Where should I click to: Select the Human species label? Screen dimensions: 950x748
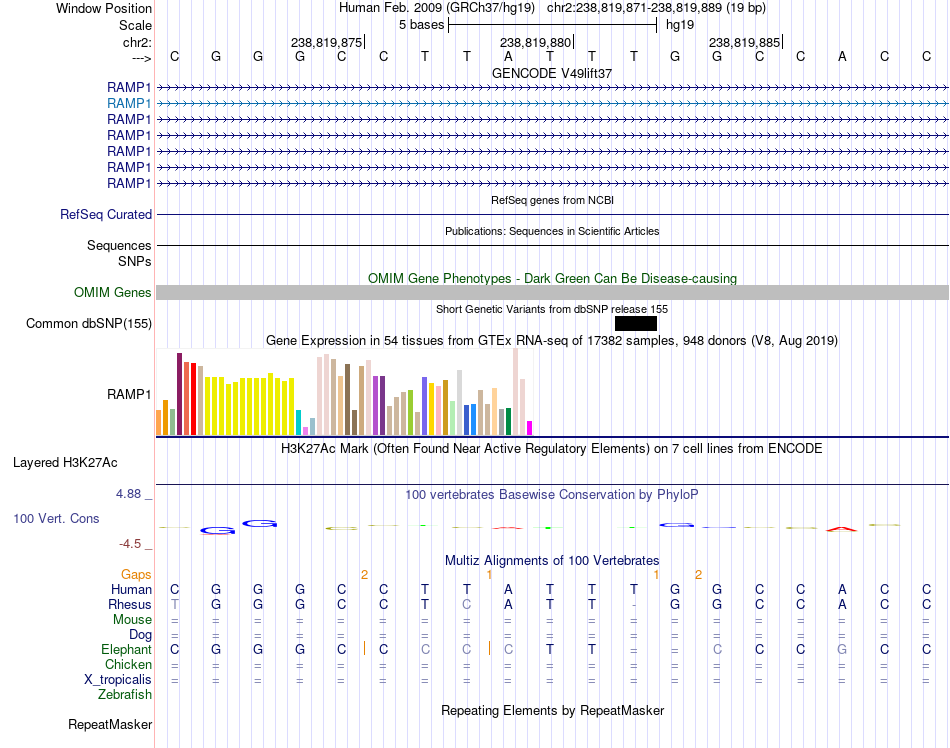131,589
